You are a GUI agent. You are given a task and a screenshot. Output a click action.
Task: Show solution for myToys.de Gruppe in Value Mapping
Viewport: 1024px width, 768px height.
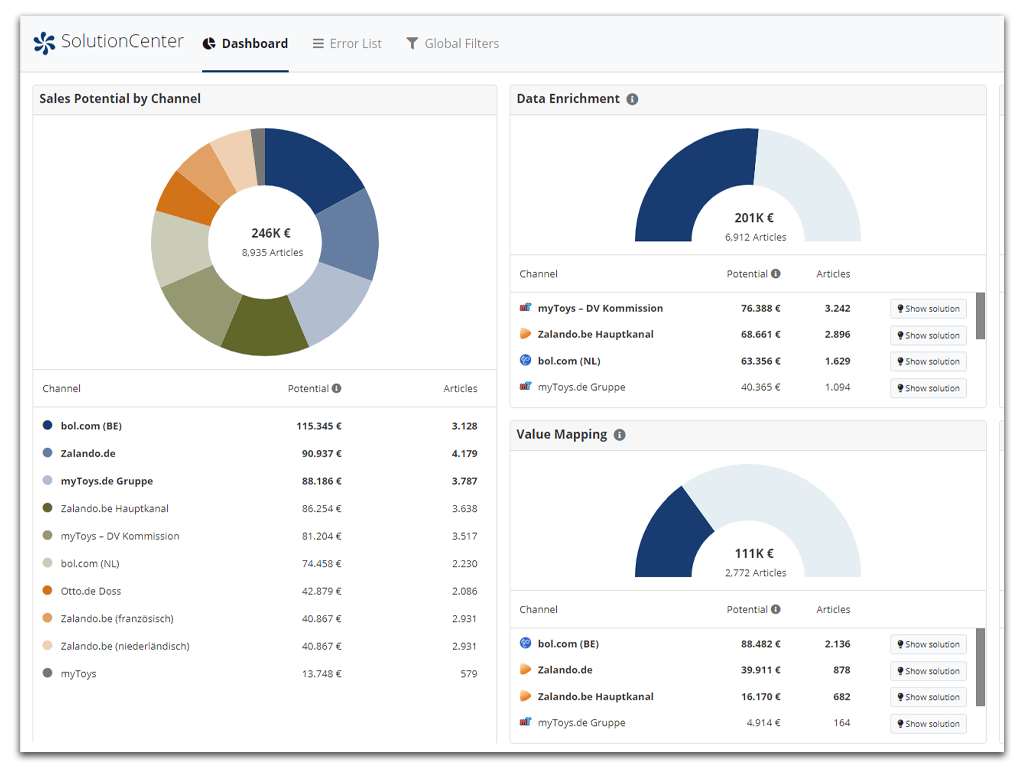pyautogui.click(x=928, y=724)
